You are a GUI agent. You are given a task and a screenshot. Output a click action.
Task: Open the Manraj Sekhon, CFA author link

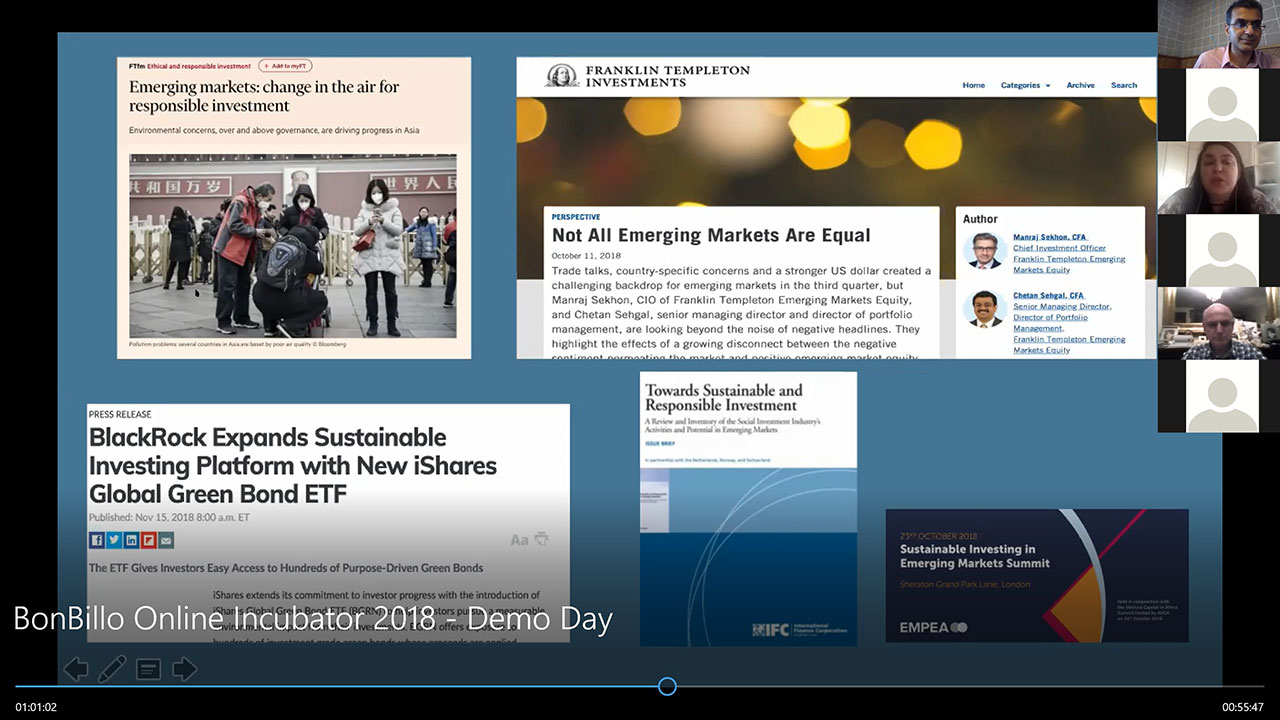pyautogui.click(x=1049, y=237)
